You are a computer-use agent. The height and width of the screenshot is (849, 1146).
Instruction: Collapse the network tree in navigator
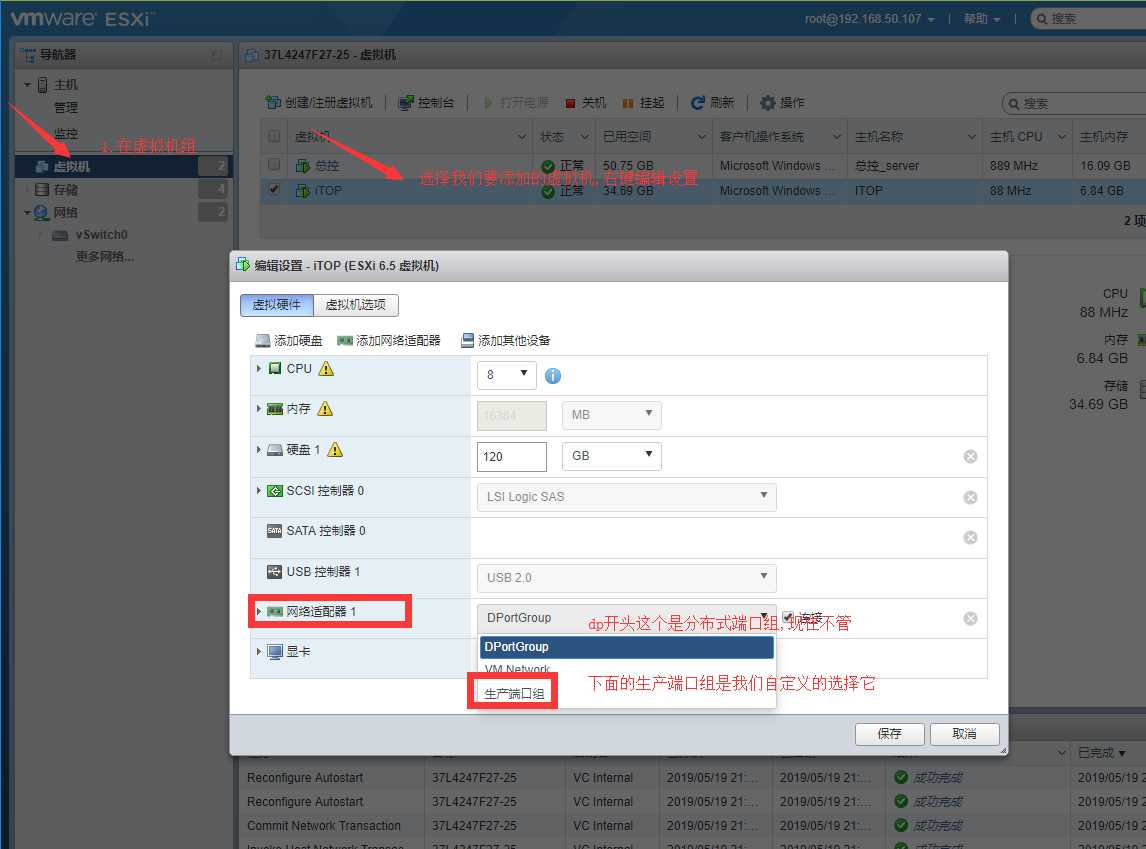pos(27,213)
